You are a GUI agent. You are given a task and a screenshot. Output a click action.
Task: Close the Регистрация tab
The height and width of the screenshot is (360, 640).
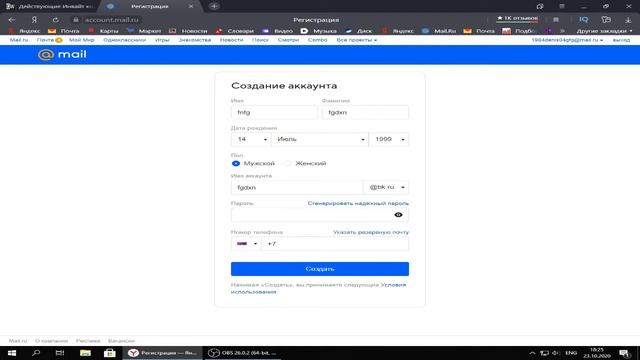[x=191, y=6]
